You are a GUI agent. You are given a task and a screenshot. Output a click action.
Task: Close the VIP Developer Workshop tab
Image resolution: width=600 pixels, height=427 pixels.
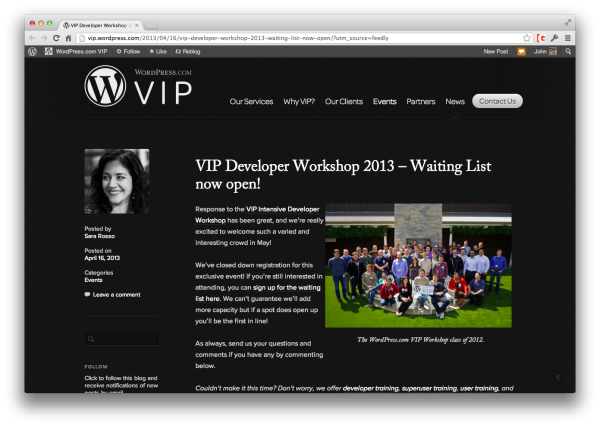click(137, 25)
